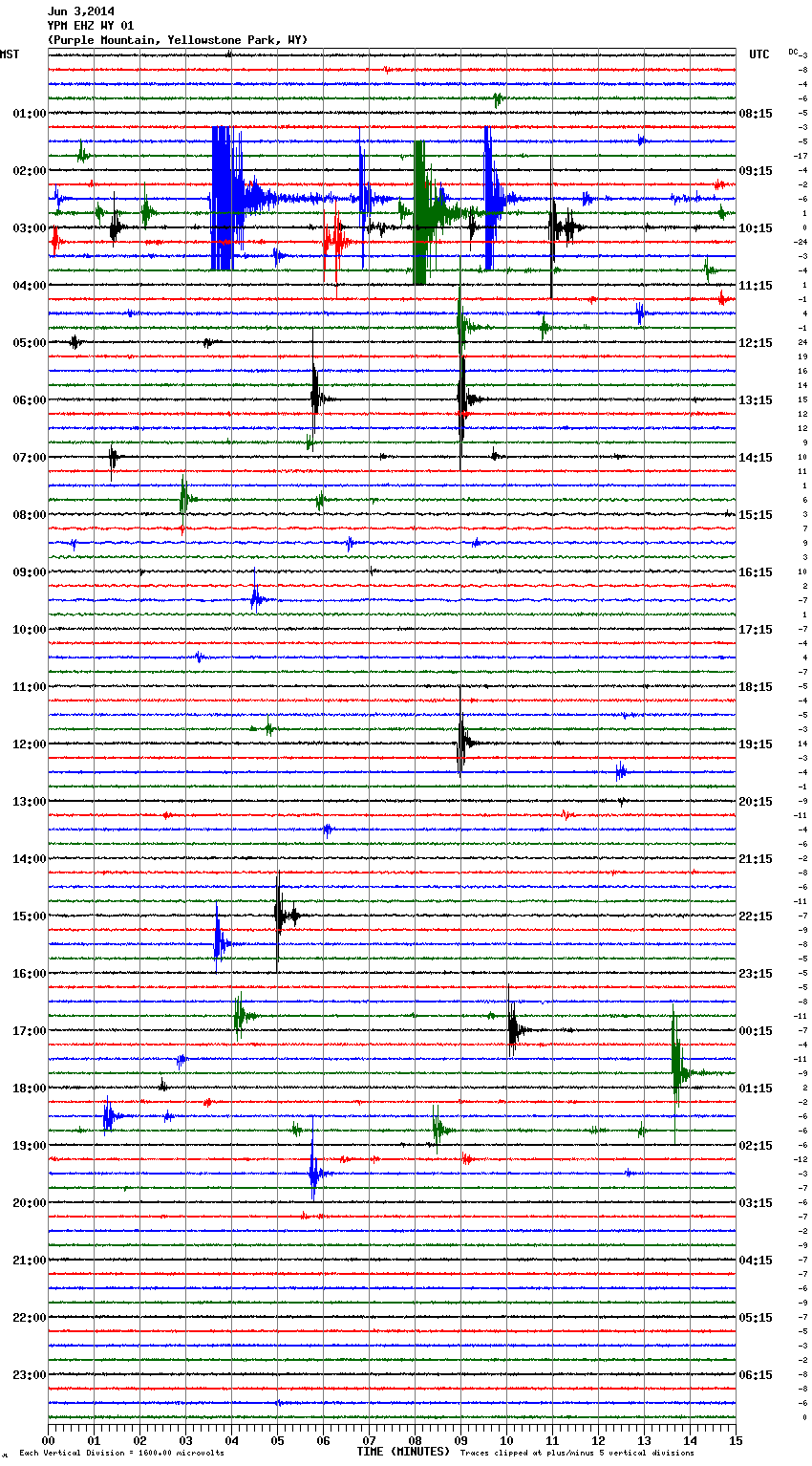Image resolution: width=812 pixels, height=1466 pixels.
Task: Click the 'DC' column header
Action: click(793, 52)
